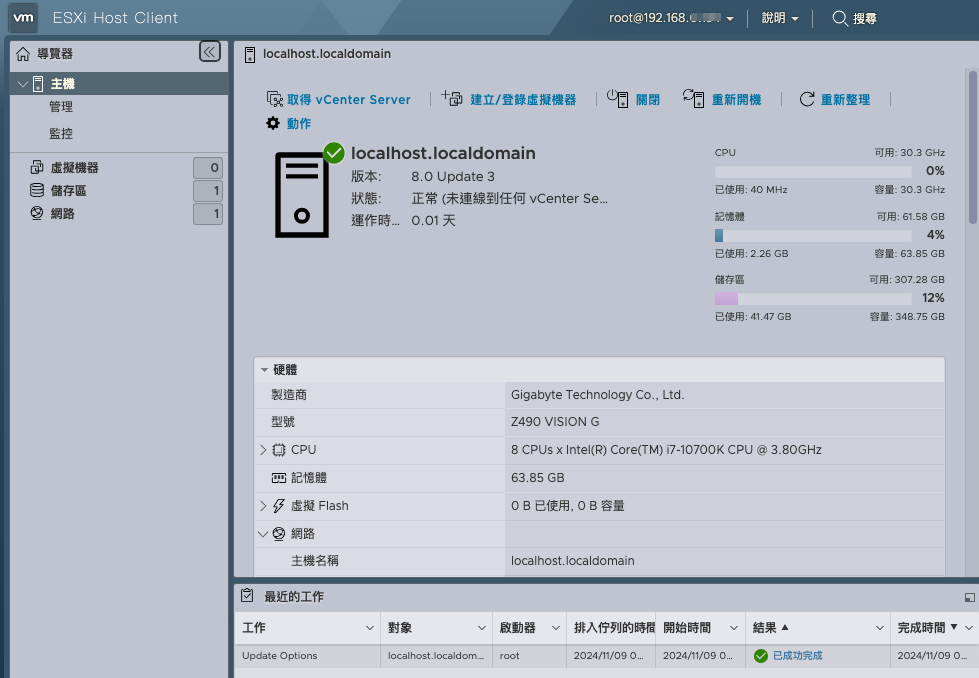This screenshot has height=678, width=979.
Task: Click the refresh circular arrow icon
Action: [x=807, y=99]
